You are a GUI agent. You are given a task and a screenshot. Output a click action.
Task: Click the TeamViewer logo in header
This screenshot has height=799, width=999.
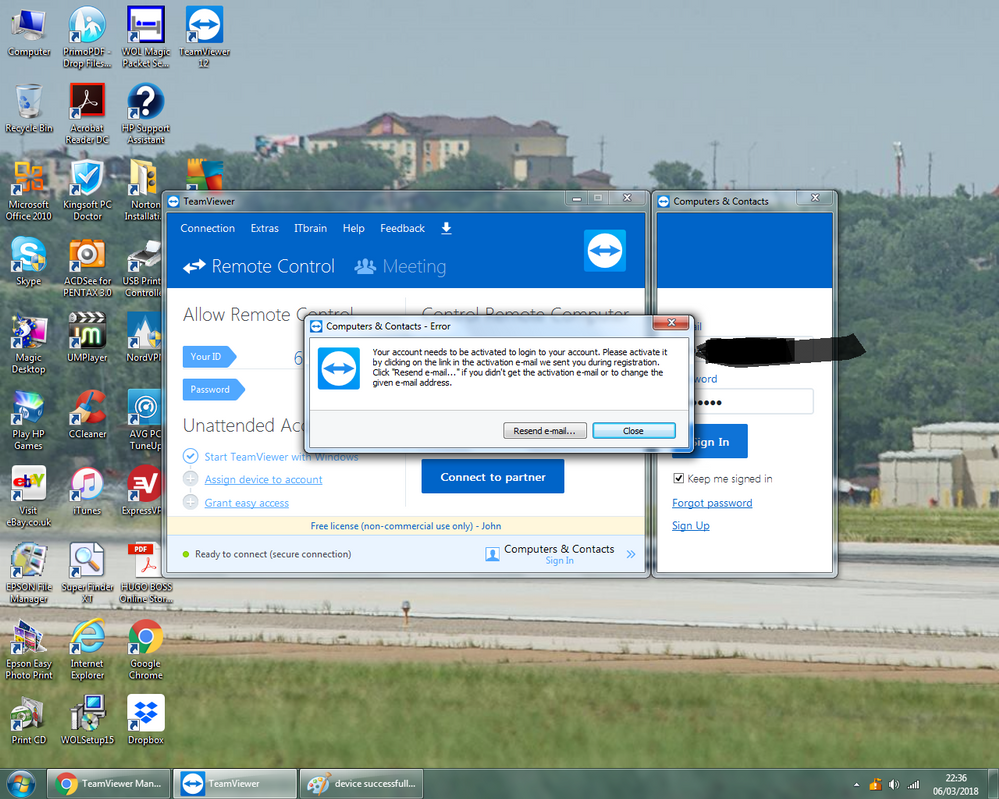pyautogui.click(x=605, y=250)
